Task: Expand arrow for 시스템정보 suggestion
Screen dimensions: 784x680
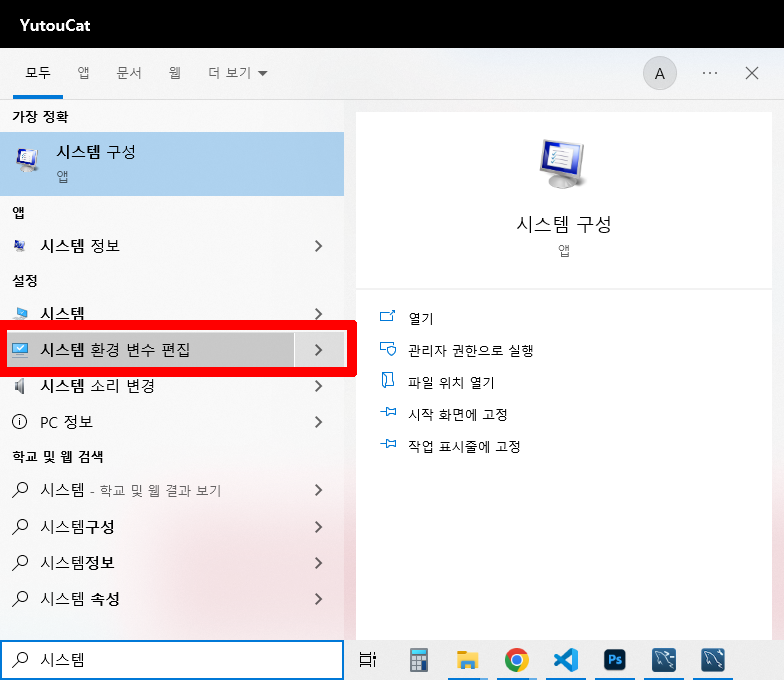Action: [x=318, y=562]
